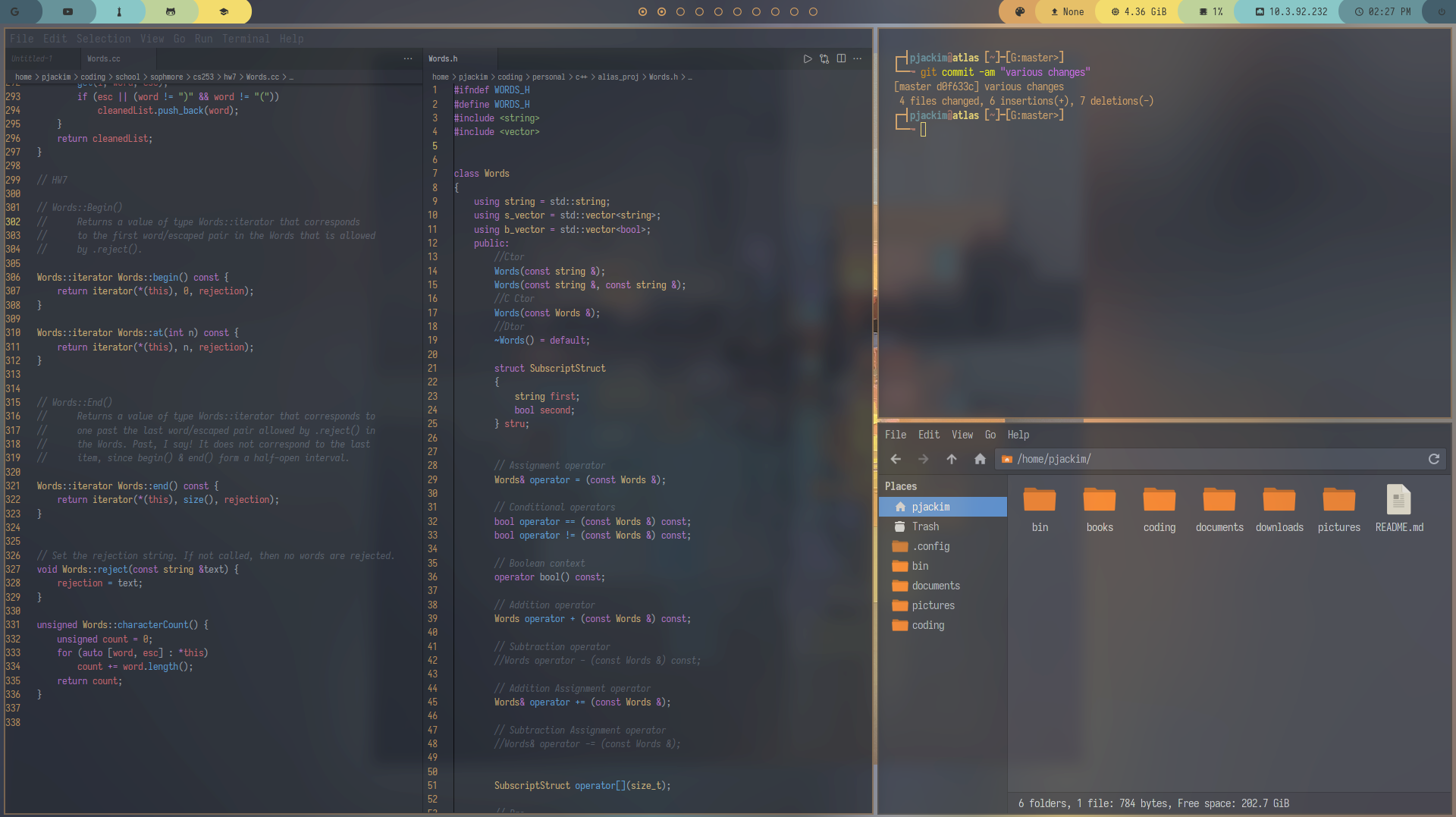Select Trash in the Places sidebar
The image size is (1456, 817).
point(925,526)
